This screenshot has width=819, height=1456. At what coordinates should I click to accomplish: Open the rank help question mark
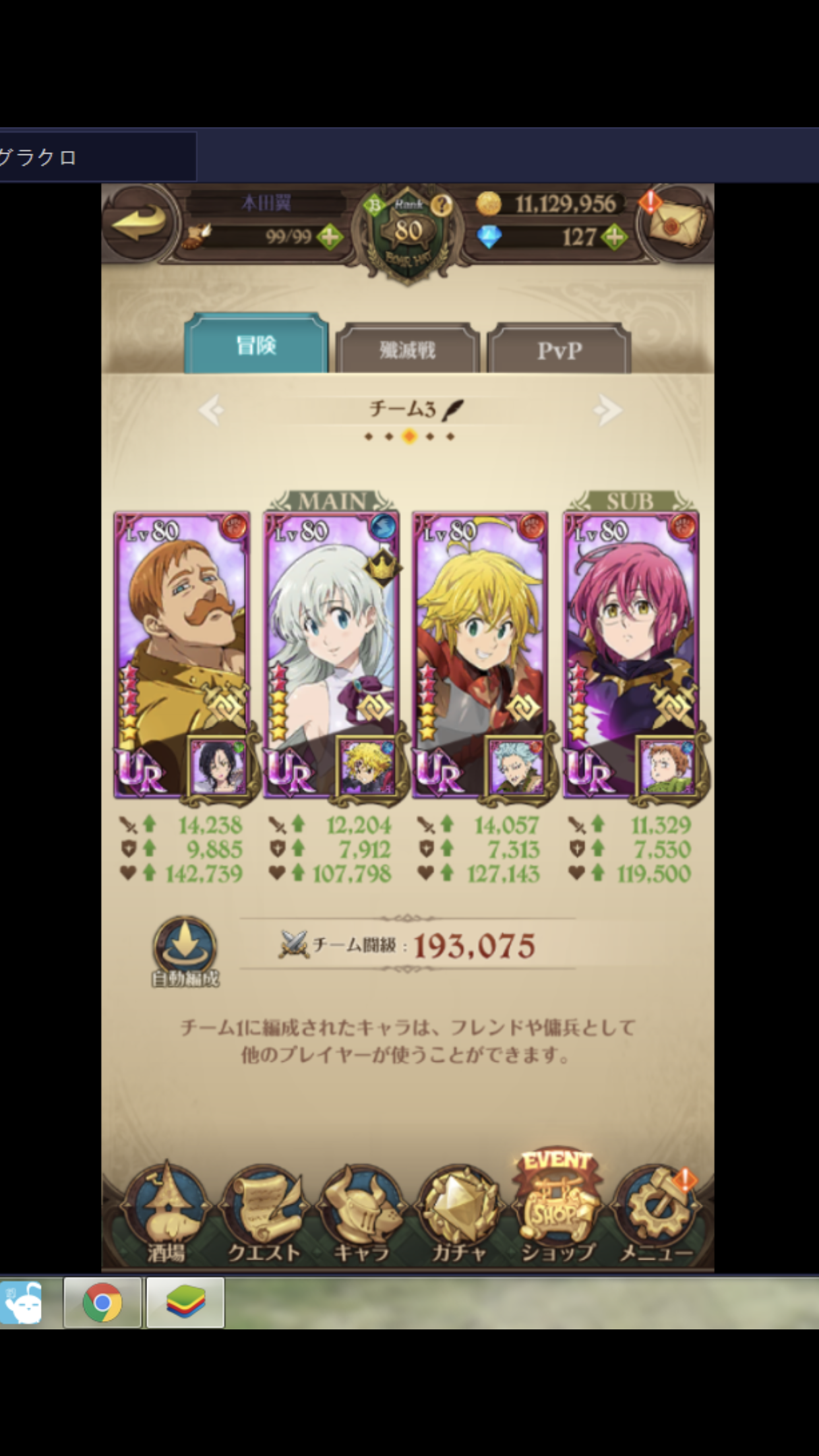click(441, 206)
